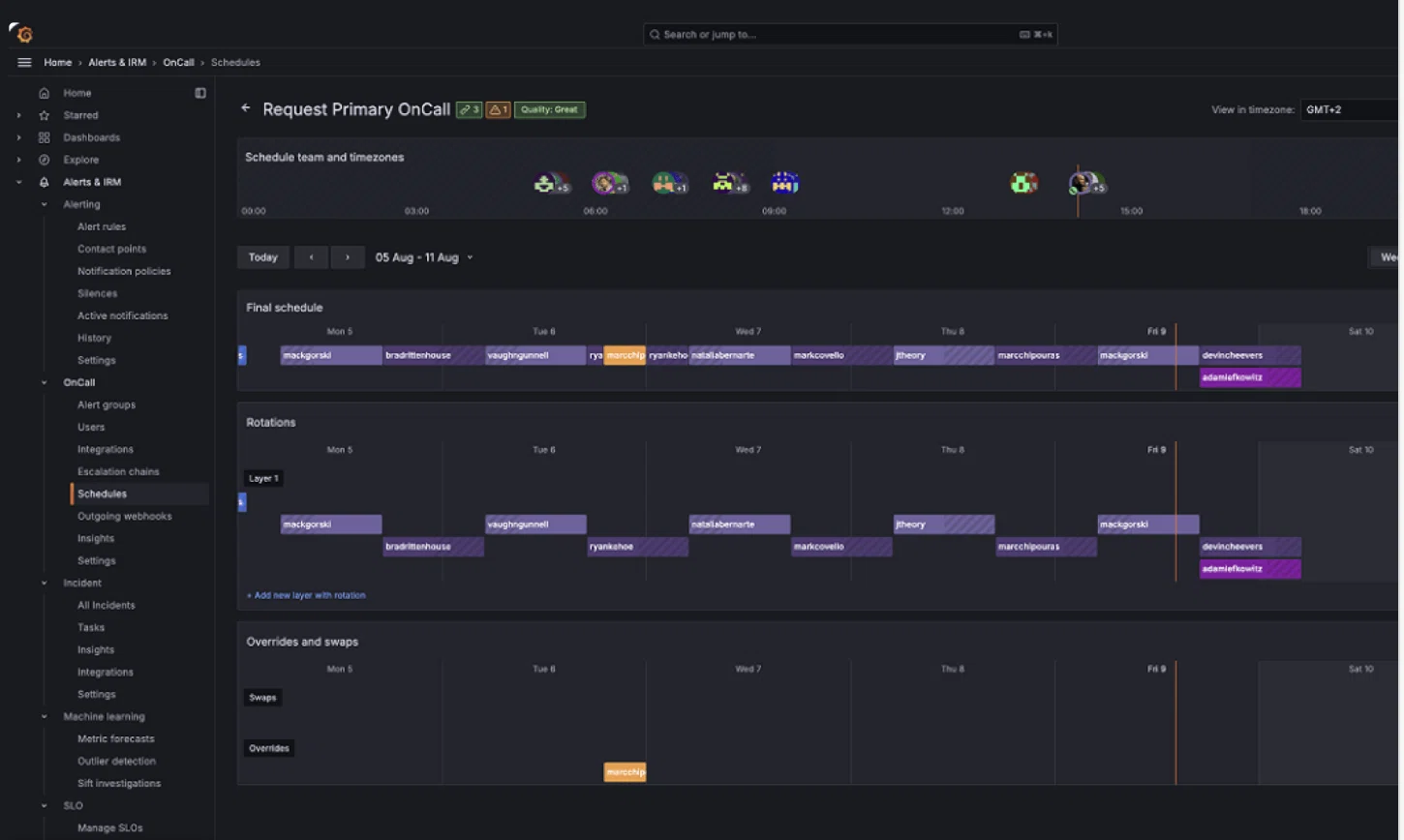The width and height of the screenshot is (1404, 840).
Task: Click orange marcchip shift in Final schedule
Action: click(x=625, y=355)
